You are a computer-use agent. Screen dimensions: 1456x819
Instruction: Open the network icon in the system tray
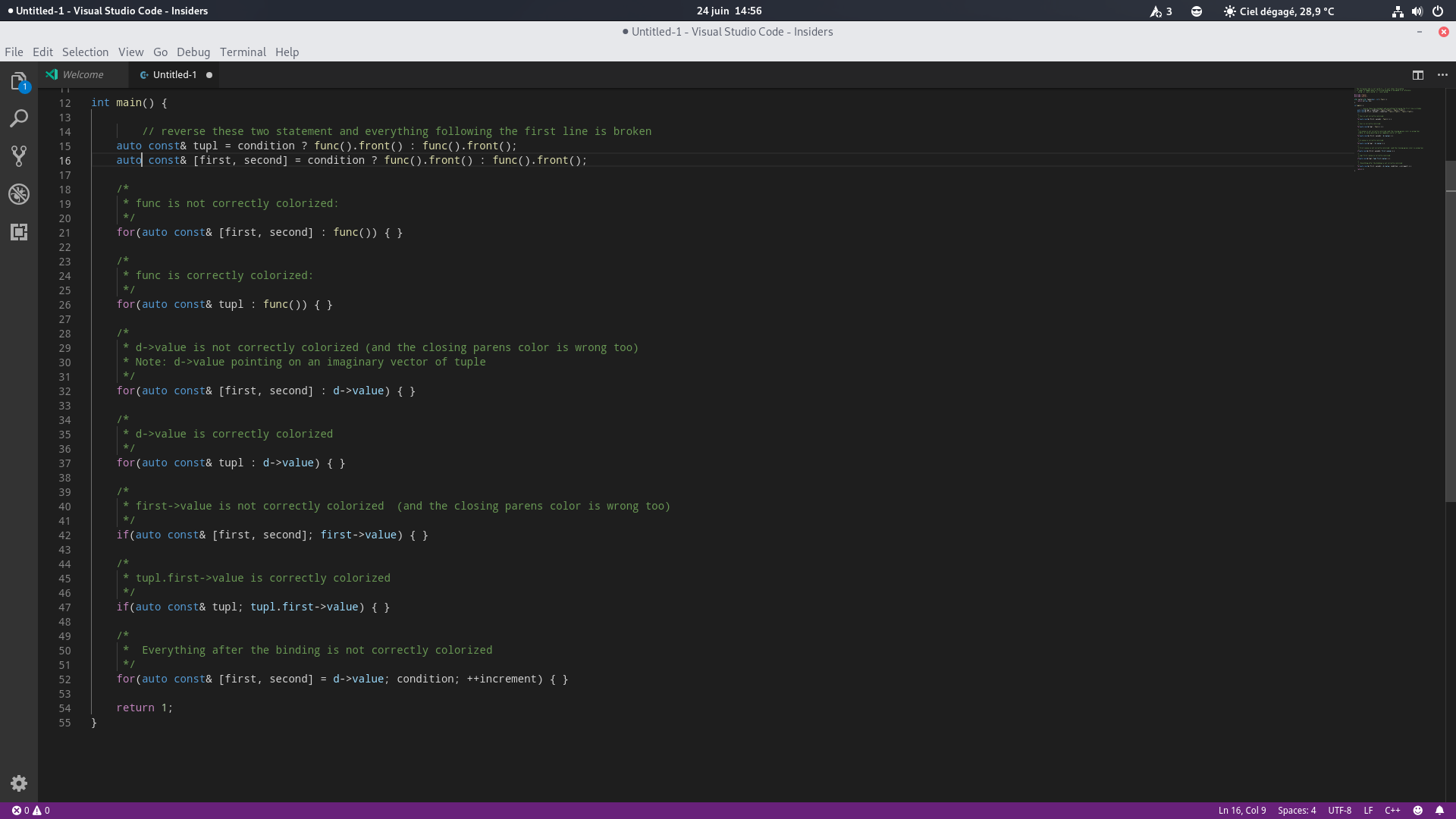pos(1396,11)
